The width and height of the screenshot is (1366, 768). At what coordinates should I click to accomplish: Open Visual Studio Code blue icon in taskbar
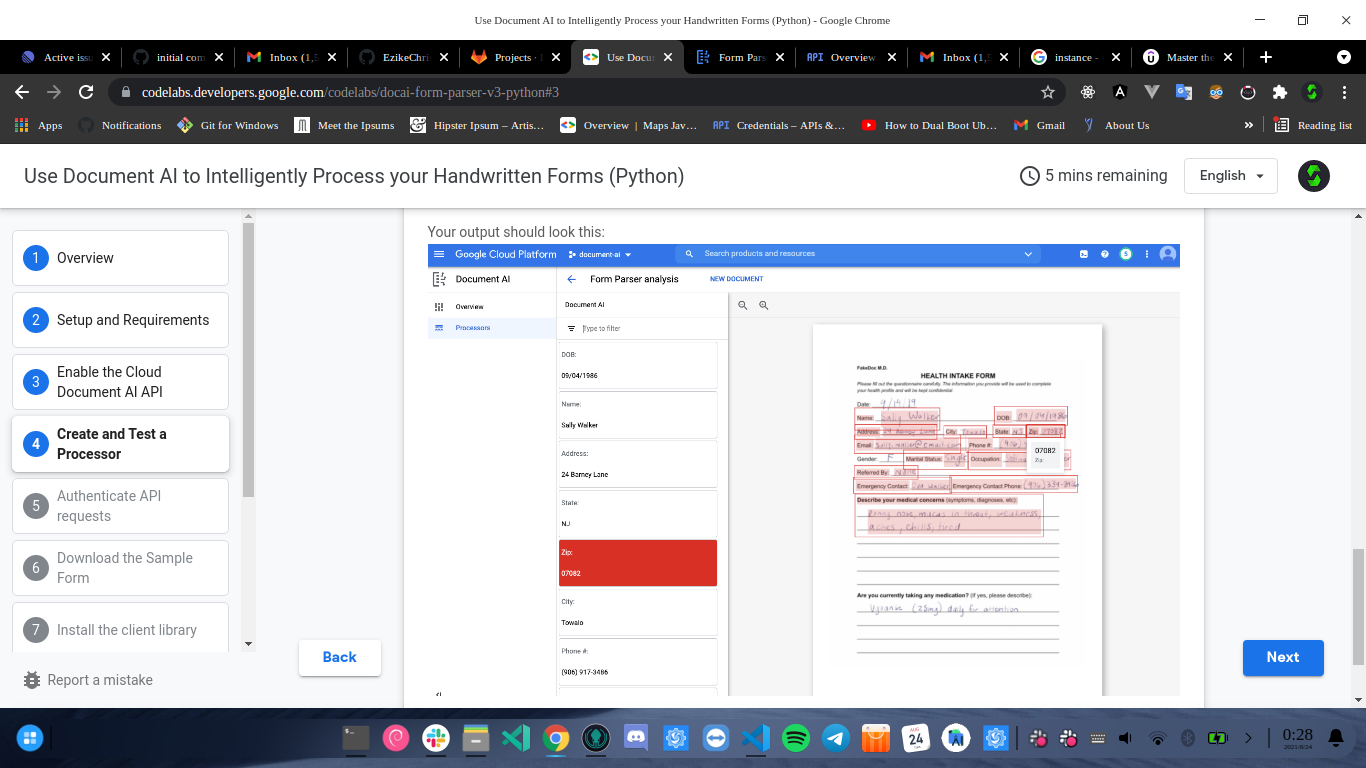coord(756,739)
